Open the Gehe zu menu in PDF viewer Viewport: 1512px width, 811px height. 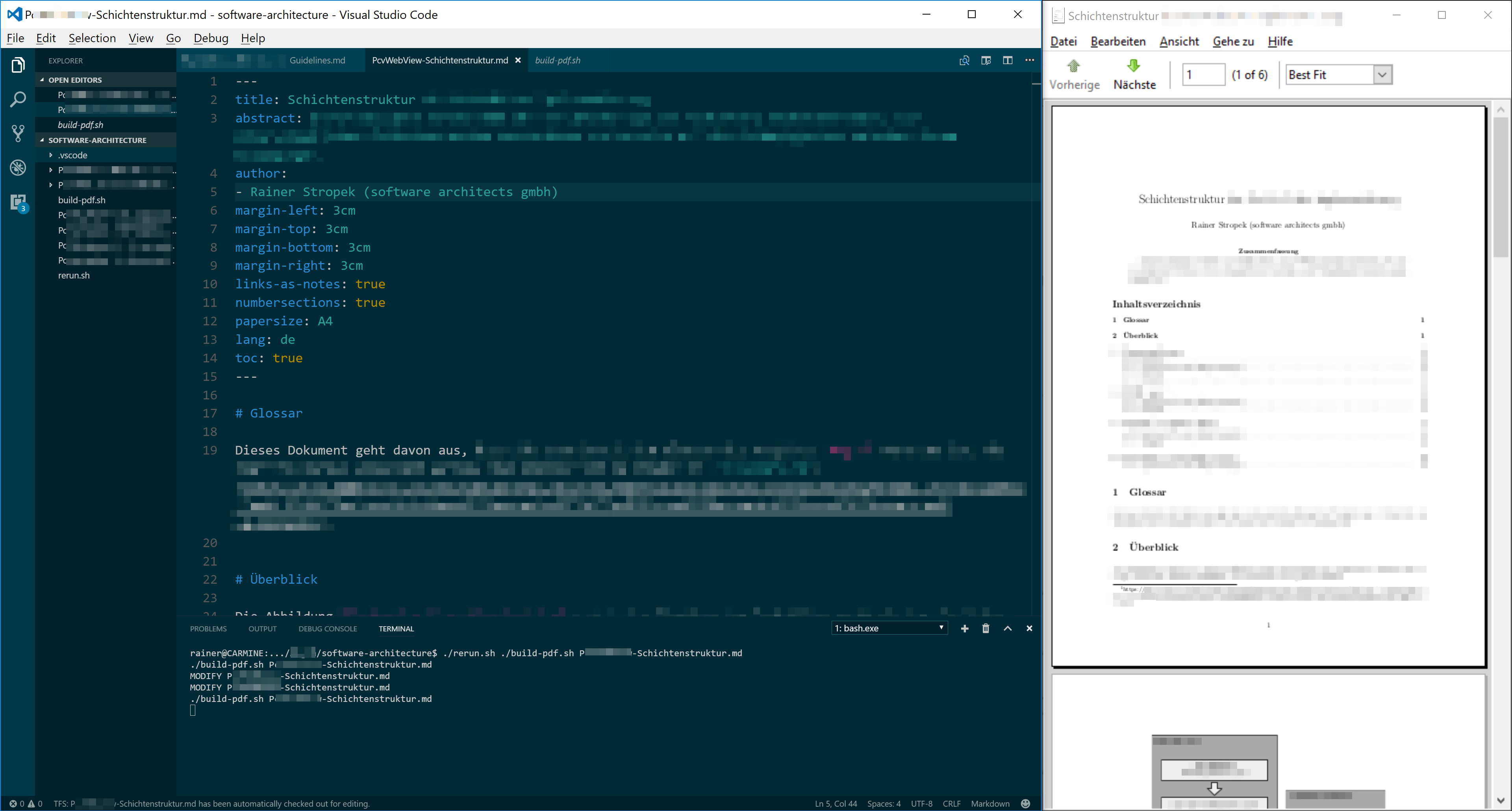point(1233,41)
